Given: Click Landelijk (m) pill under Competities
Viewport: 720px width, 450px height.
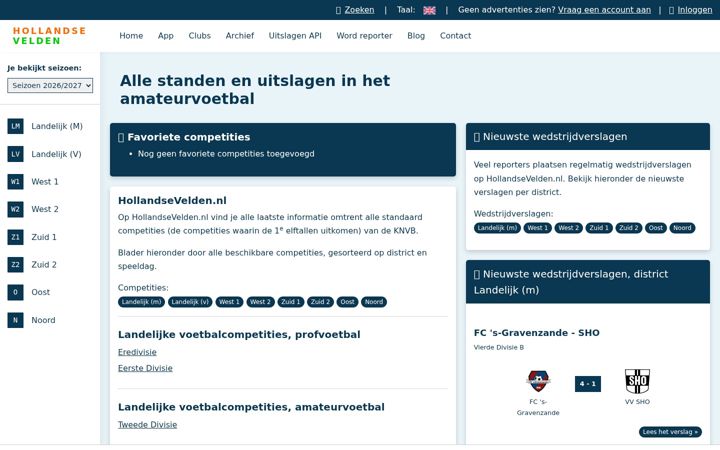Looking at the screenshot, I should tap(141, 302).
